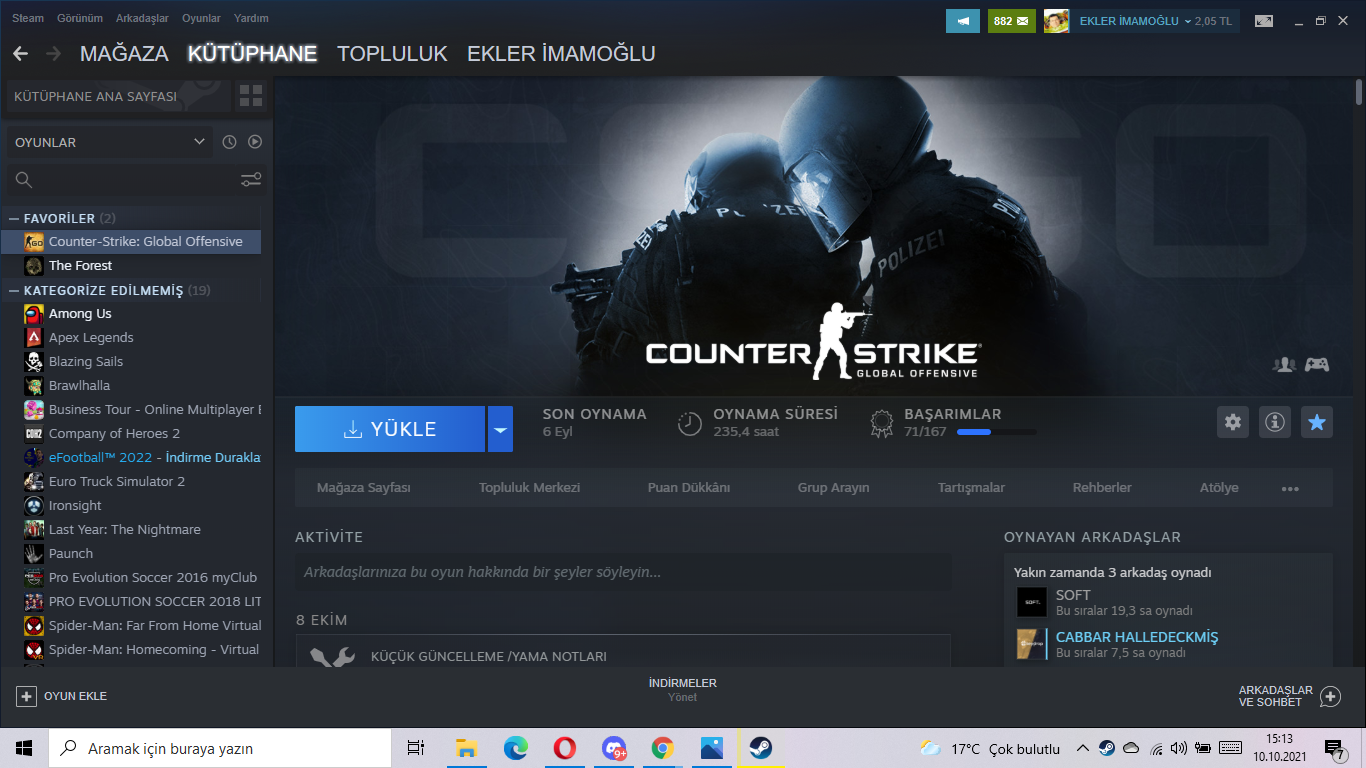Image resolution: width=1366 pixels, height=768 pixels.
Task: Open the Yardım menu
Action: [251, 18]
